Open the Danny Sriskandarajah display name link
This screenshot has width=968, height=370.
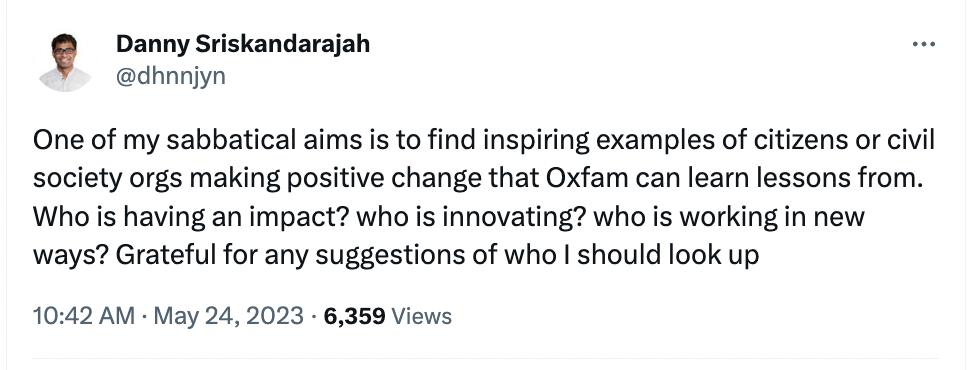[x=243, y=44]
